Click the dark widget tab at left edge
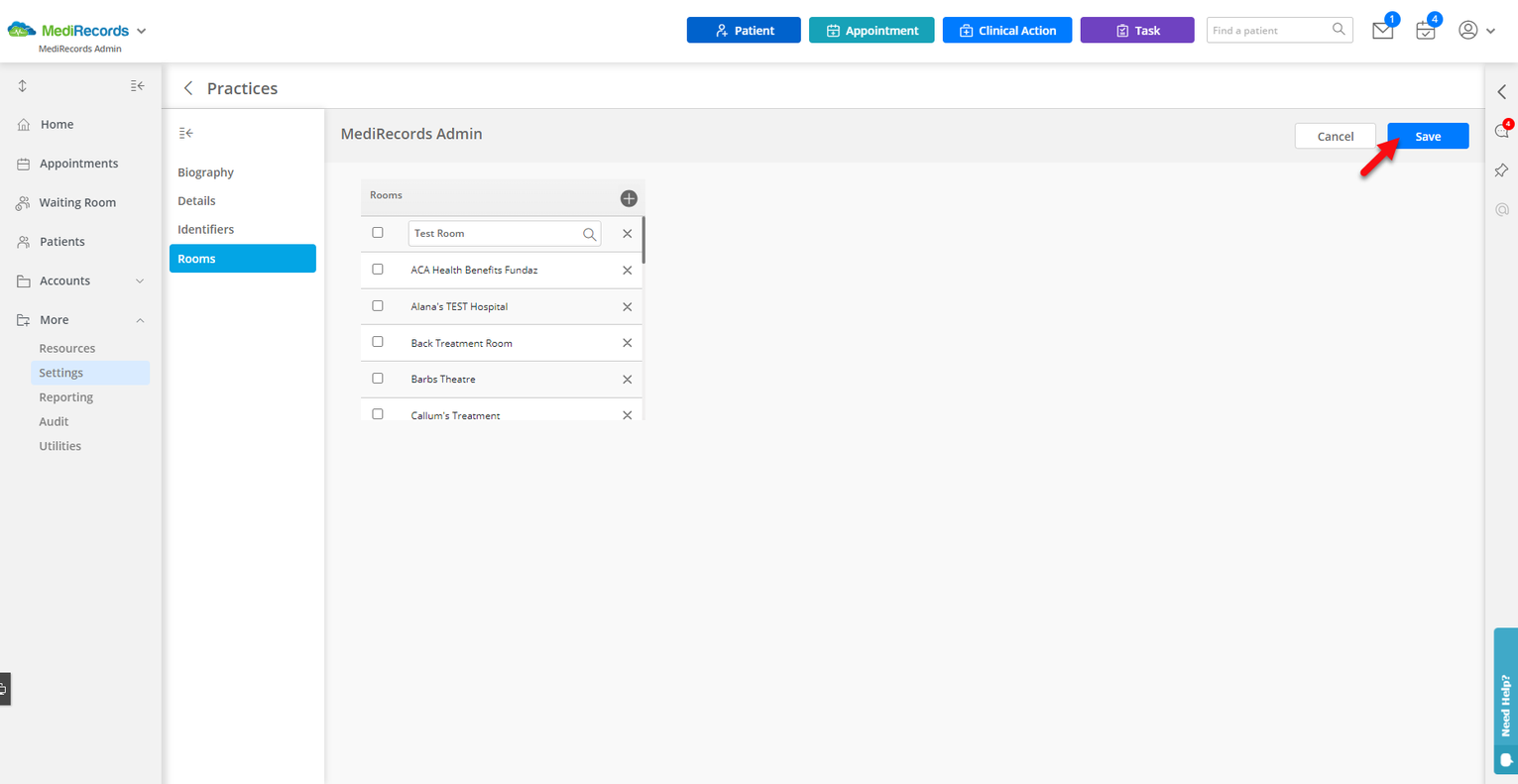The image size is (1518, 784). click(x=4, y=689)
